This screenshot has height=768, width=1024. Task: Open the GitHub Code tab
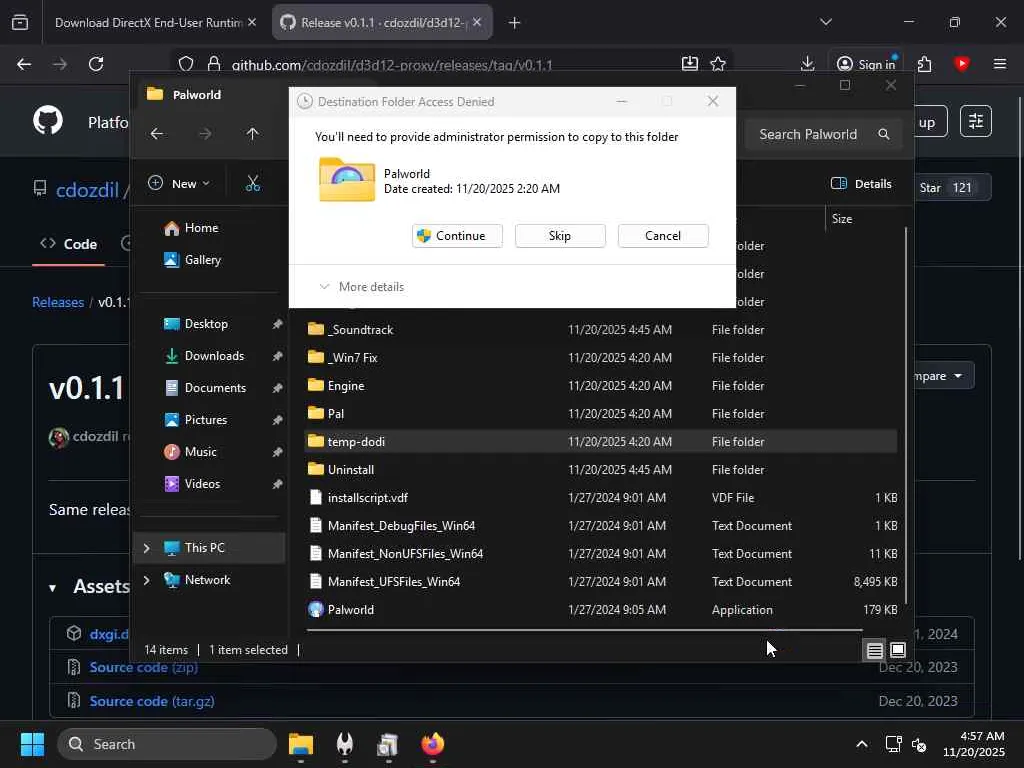69,244
